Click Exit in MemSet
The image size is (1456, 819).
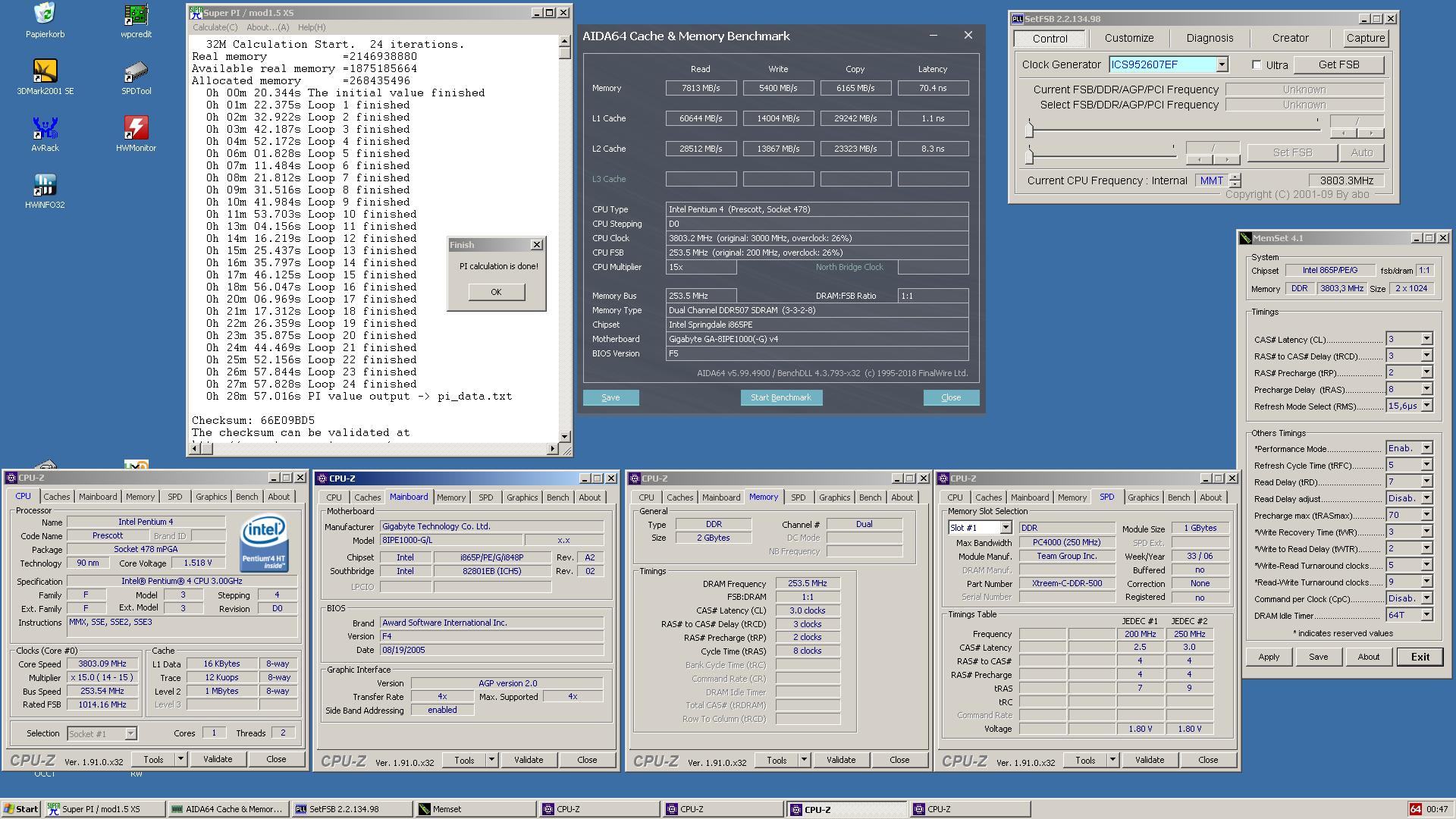[x=1420, y=657]
